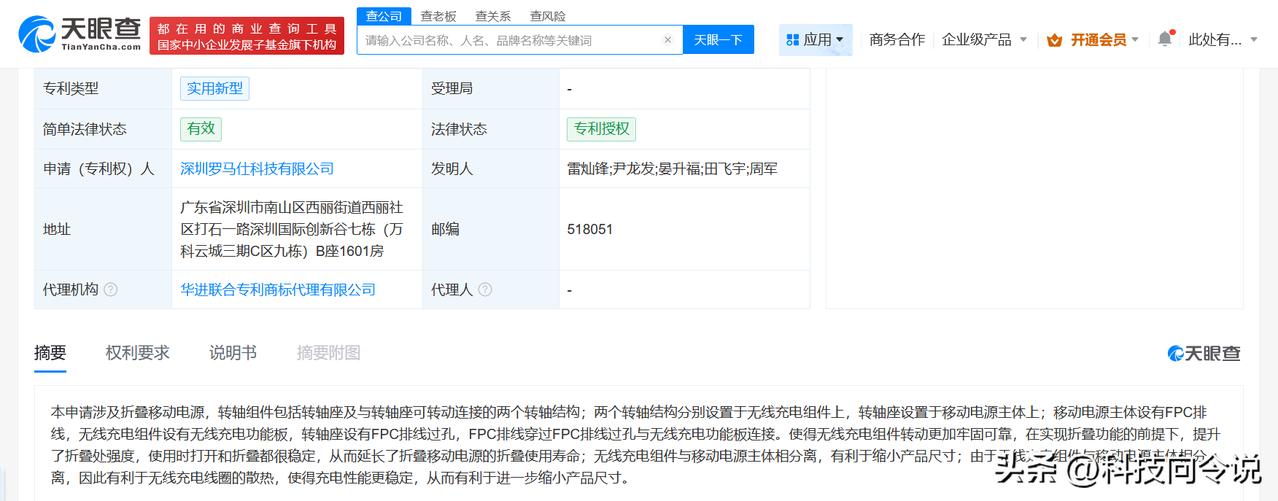
Task: Open the 华进联合专利商标代理有限公司 agency link
Action: pos(278,290)
